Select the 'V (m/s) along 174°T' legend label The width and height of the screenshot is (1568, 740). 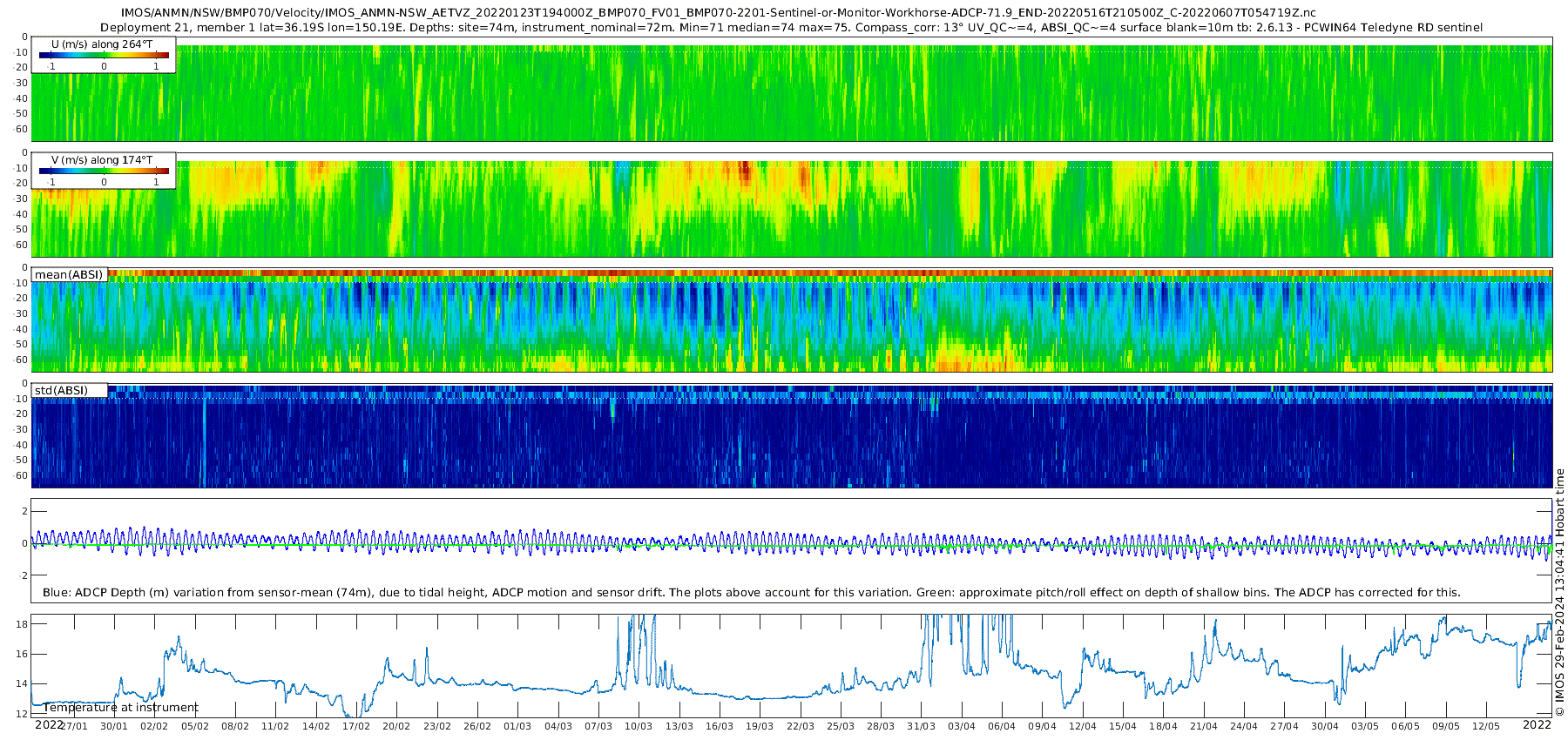[x=104, y=160]
